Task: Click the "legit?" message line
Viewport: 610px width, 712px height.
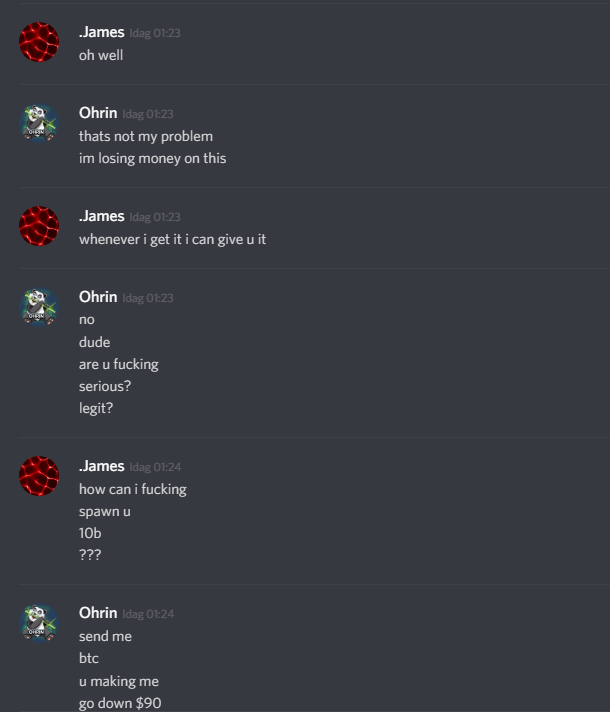Action: pyautogui.click(x=96, y=408)
